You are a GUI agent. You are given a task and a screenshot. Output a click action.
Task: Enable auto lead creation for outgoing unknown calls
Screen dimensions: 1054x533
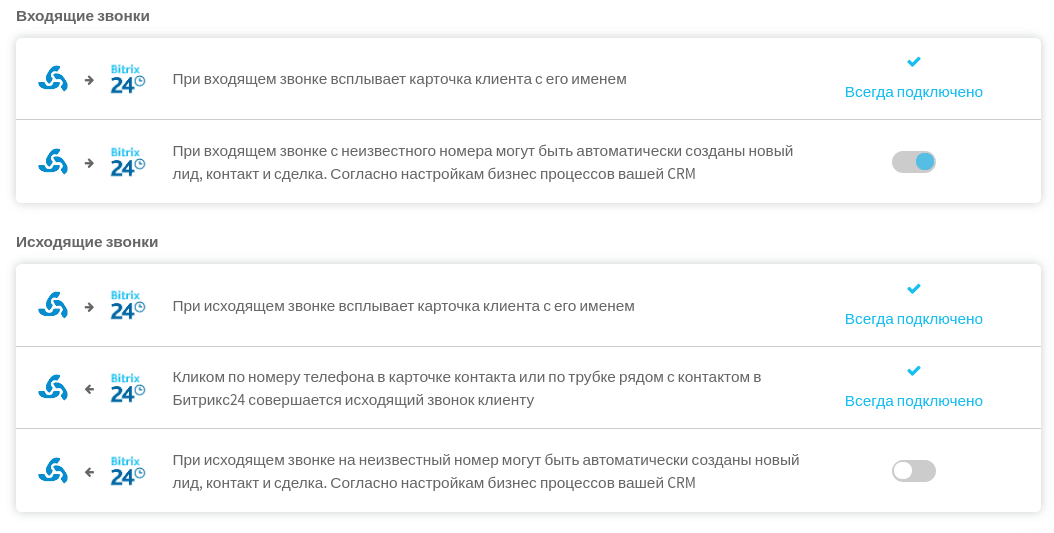[914, 471]
